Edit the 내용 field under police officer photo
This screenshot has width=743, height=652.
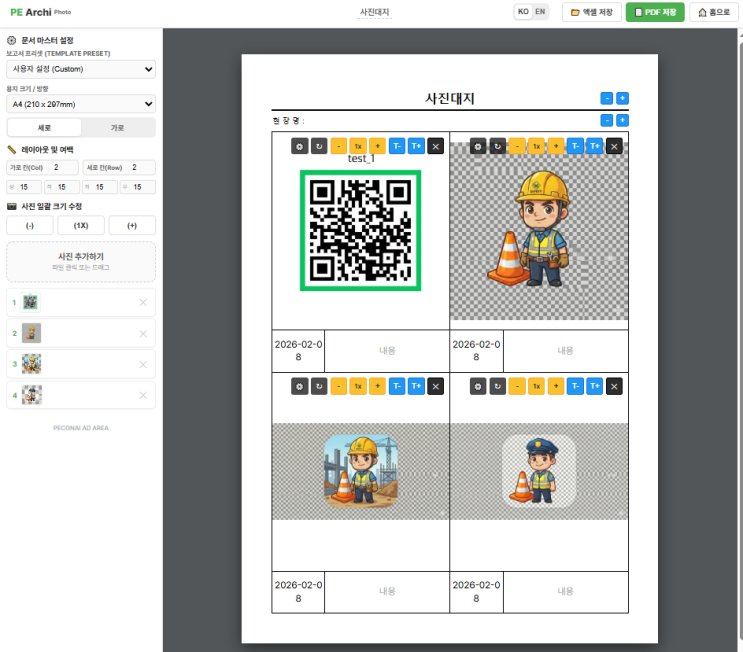565,591
